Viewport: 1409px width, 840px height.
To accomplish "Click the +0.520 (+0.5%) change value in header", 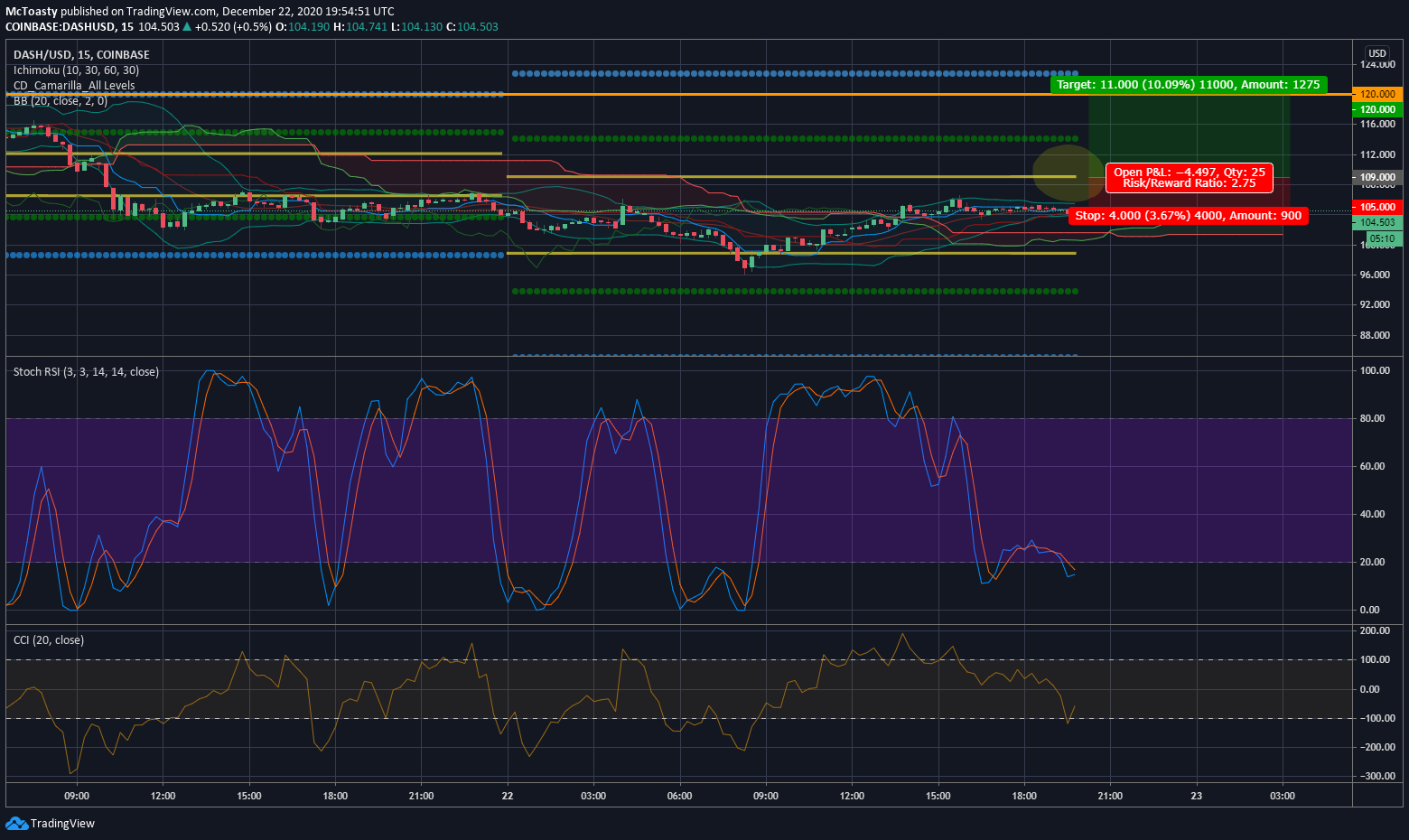I will [233, 26].
